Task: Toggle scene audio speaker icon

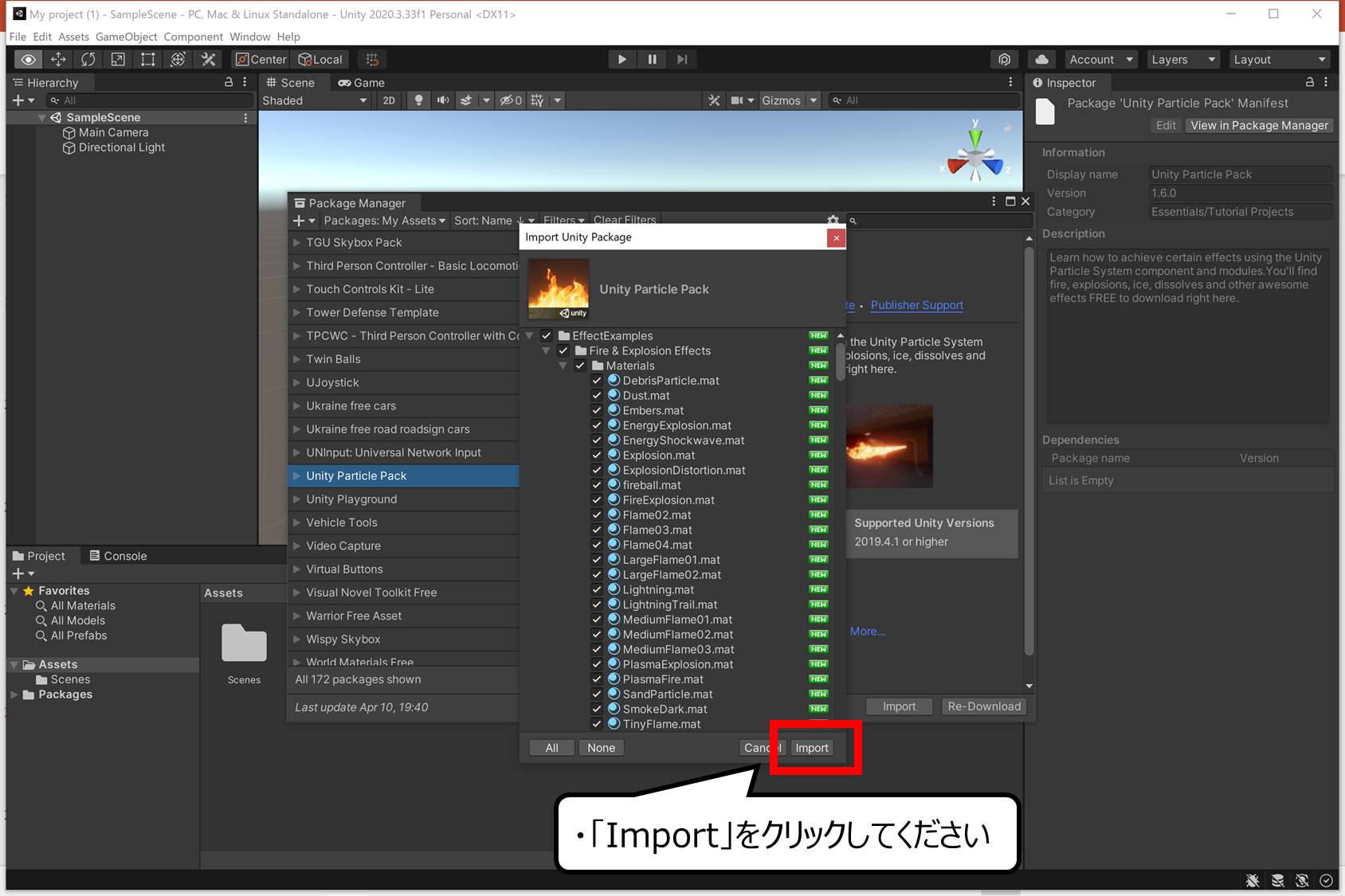Action: click(443, 100)
